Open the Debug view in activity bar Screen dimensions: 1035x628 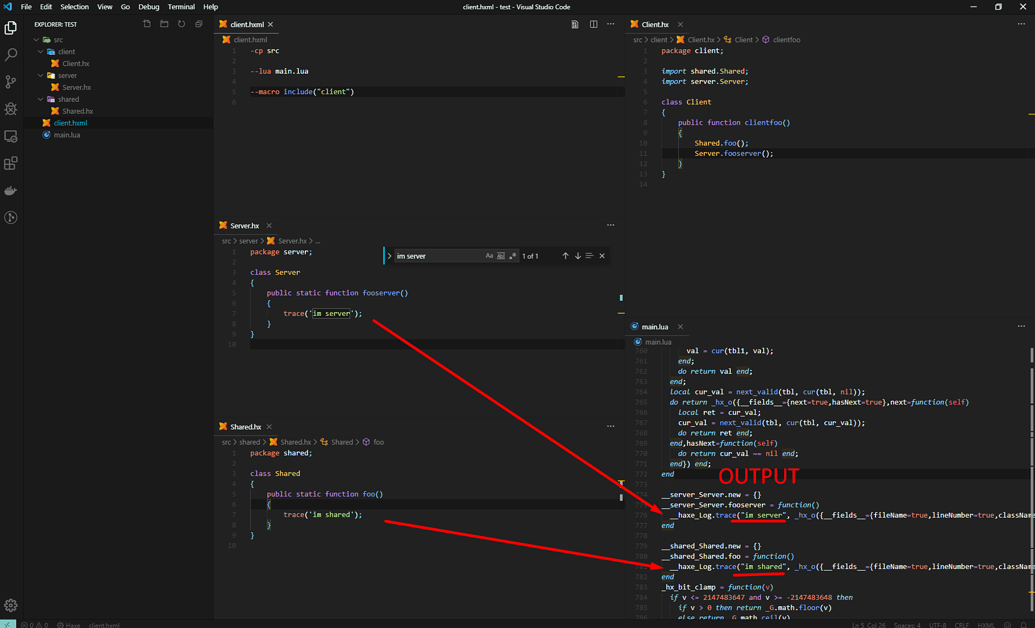point(11,109)
